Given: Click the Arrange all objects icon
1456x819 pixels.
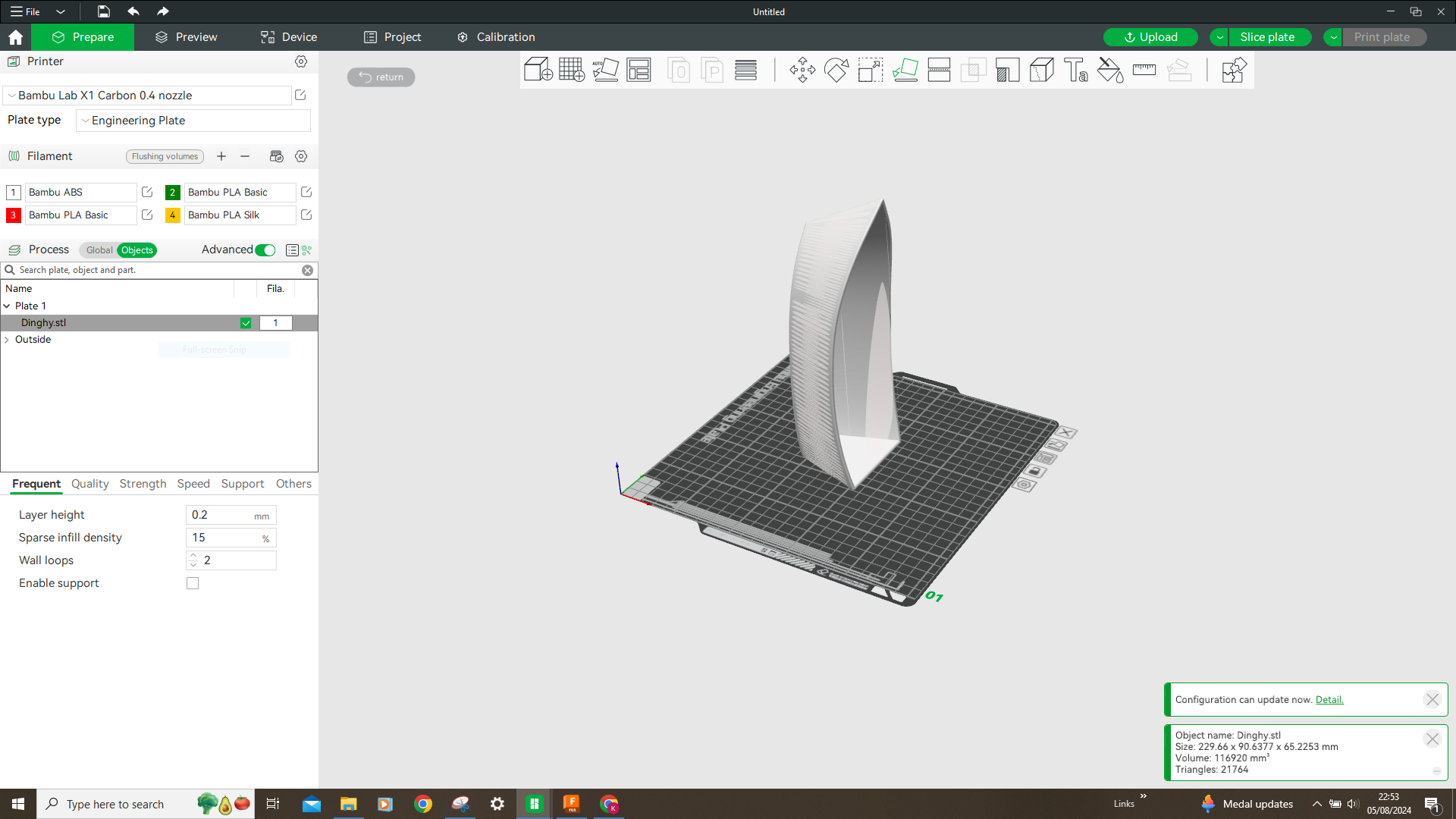Looking at the screenshot, I should pyautogui.click(x=639, y=70).
